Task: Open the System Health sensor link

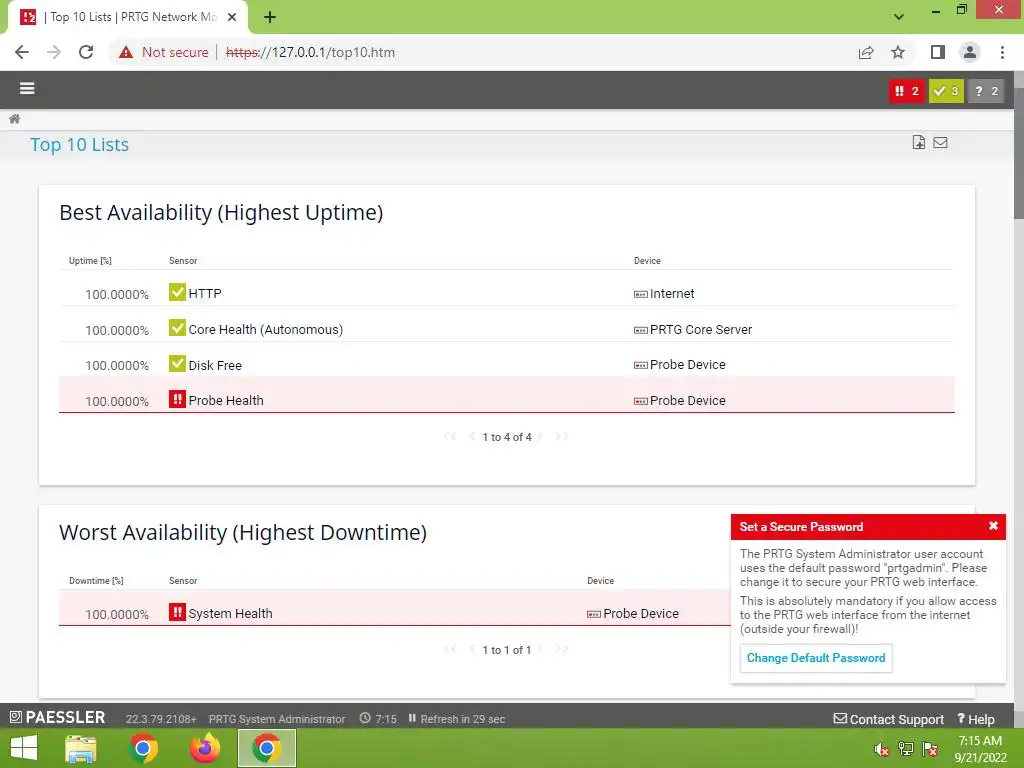Action: [x=231, y=614]
